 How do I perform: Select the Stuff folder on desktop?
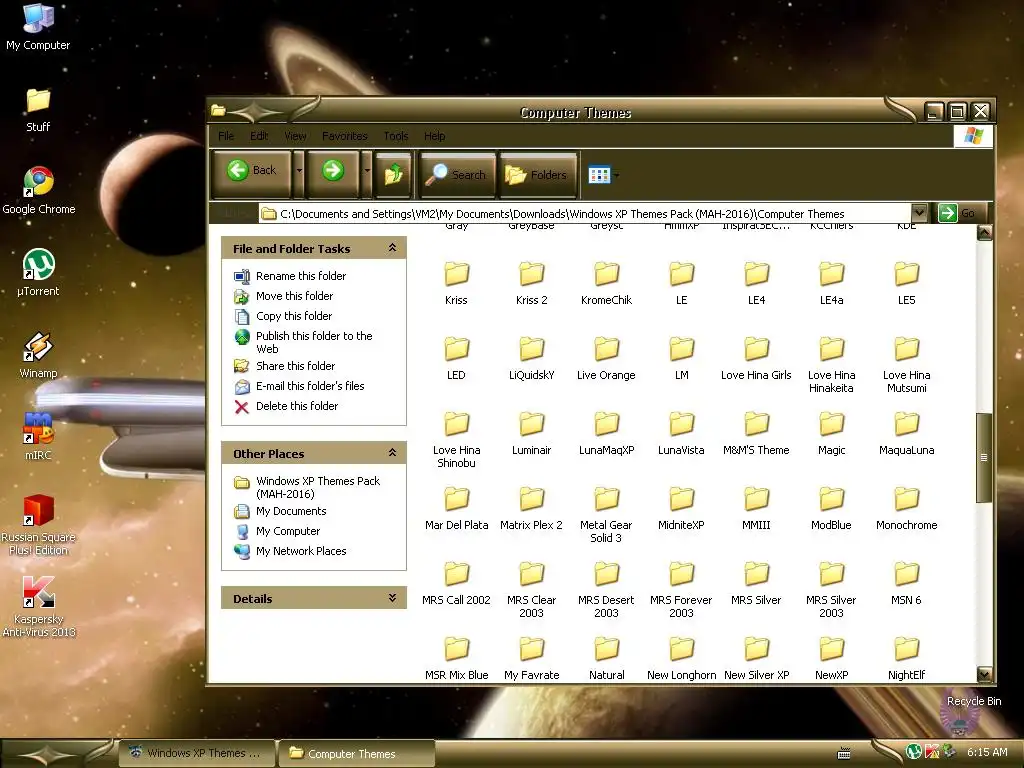tap(38, 110)
